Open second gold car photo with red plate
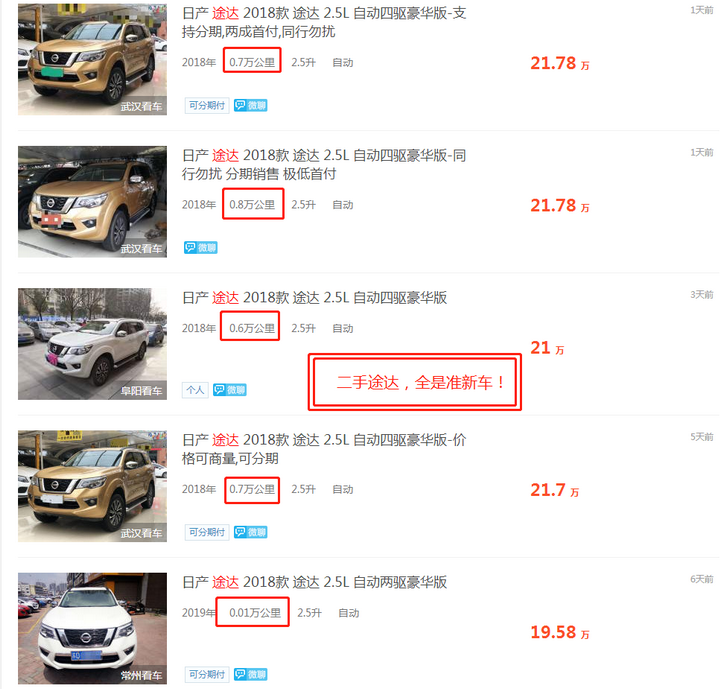 92,202
